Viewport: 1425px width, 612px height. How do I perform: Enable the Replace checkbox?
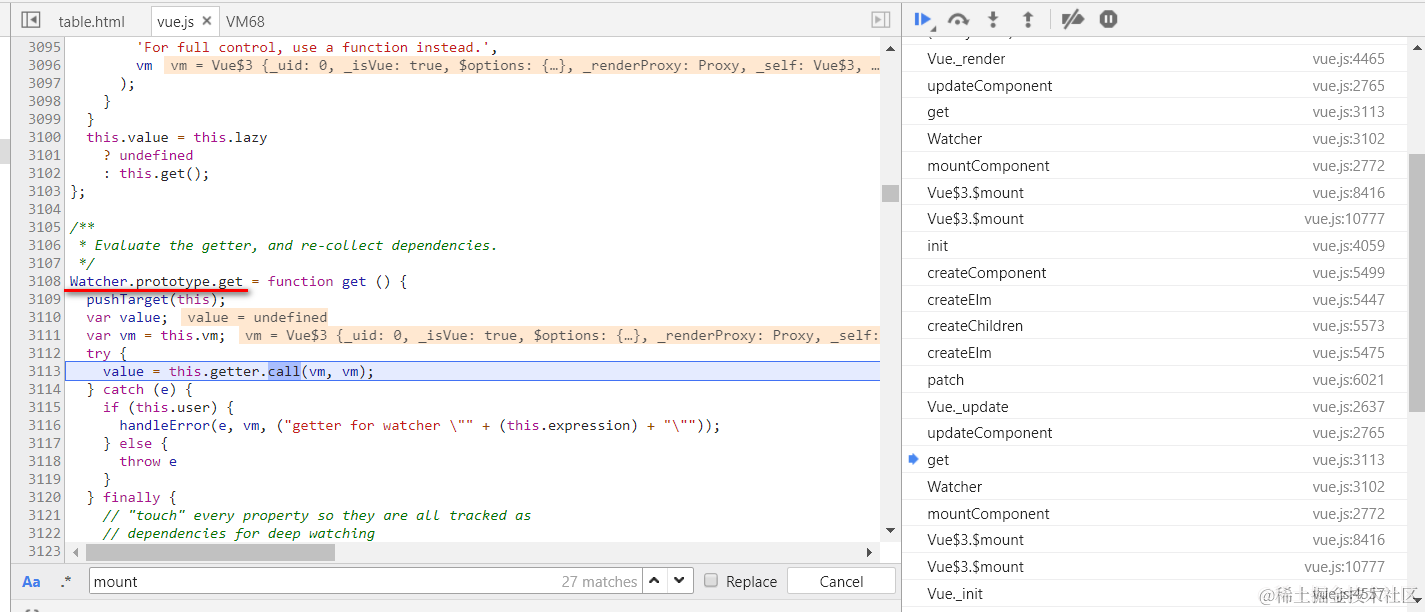click(711, 580)
